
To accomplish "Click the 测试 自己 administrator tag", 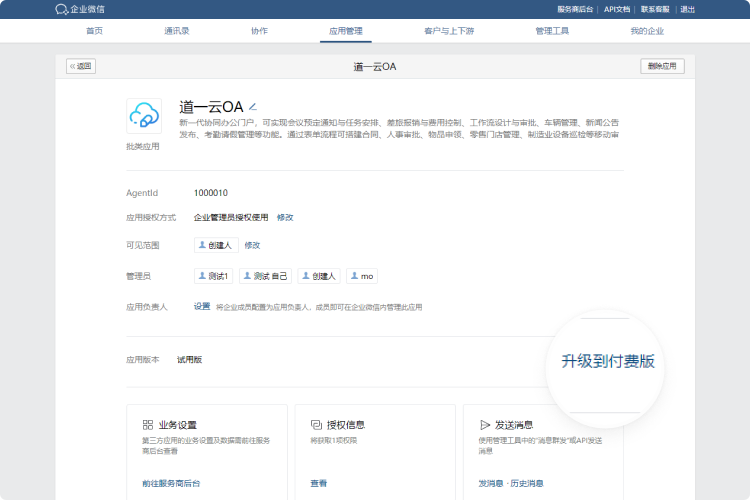I will point(265,276).
